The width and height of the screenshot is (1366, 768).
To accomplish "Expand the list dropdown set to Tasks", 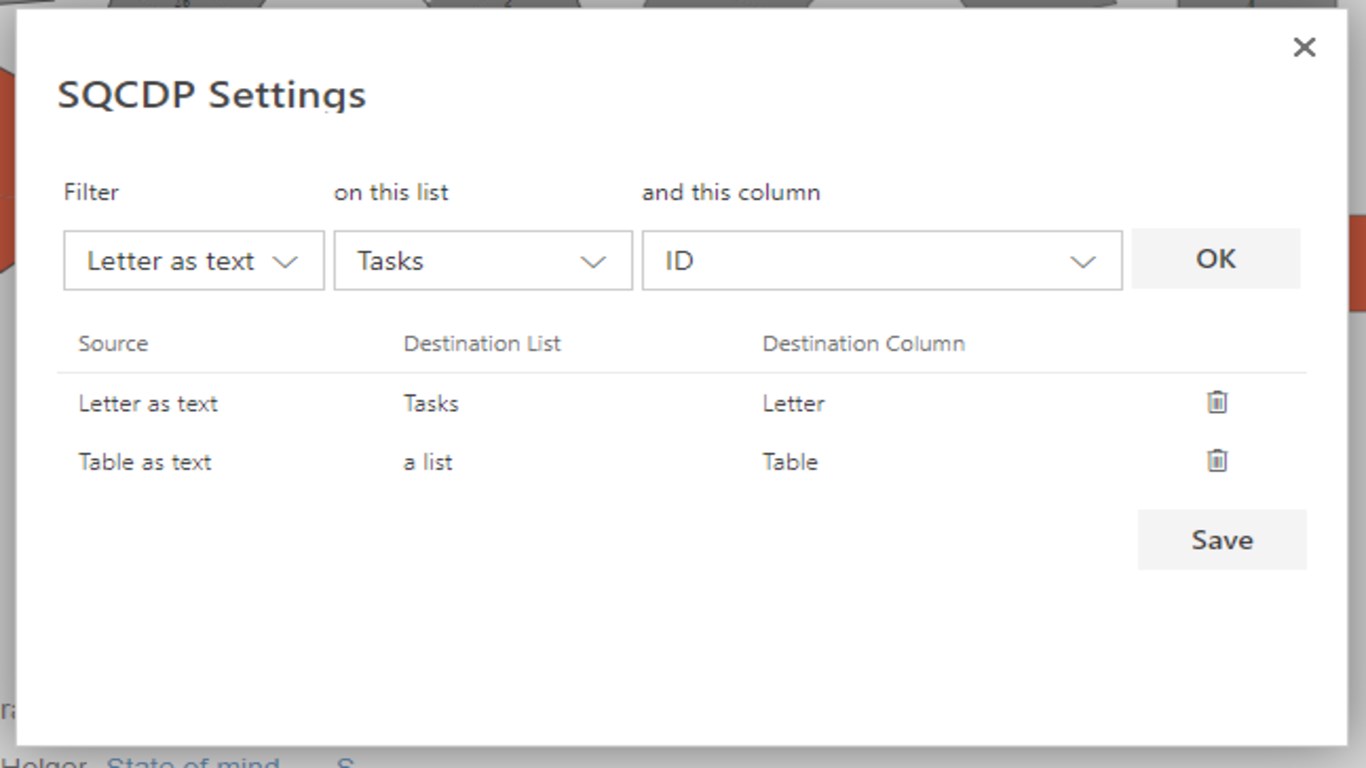I will tap(483, 261).
